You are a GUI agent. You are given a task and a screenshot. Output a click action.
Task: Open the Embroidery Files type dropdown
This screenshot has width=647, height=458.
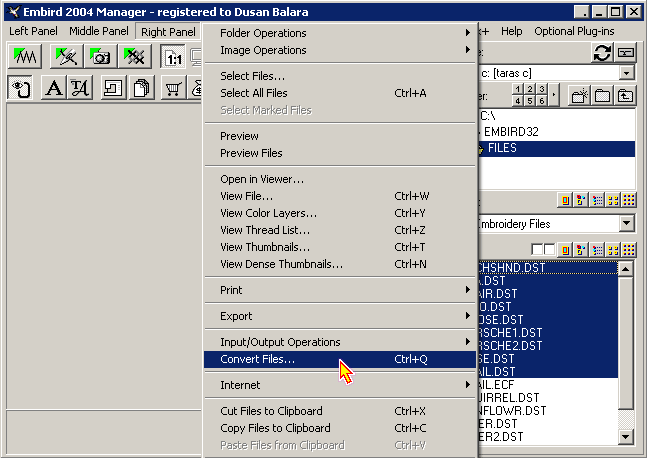coord(626,224)
